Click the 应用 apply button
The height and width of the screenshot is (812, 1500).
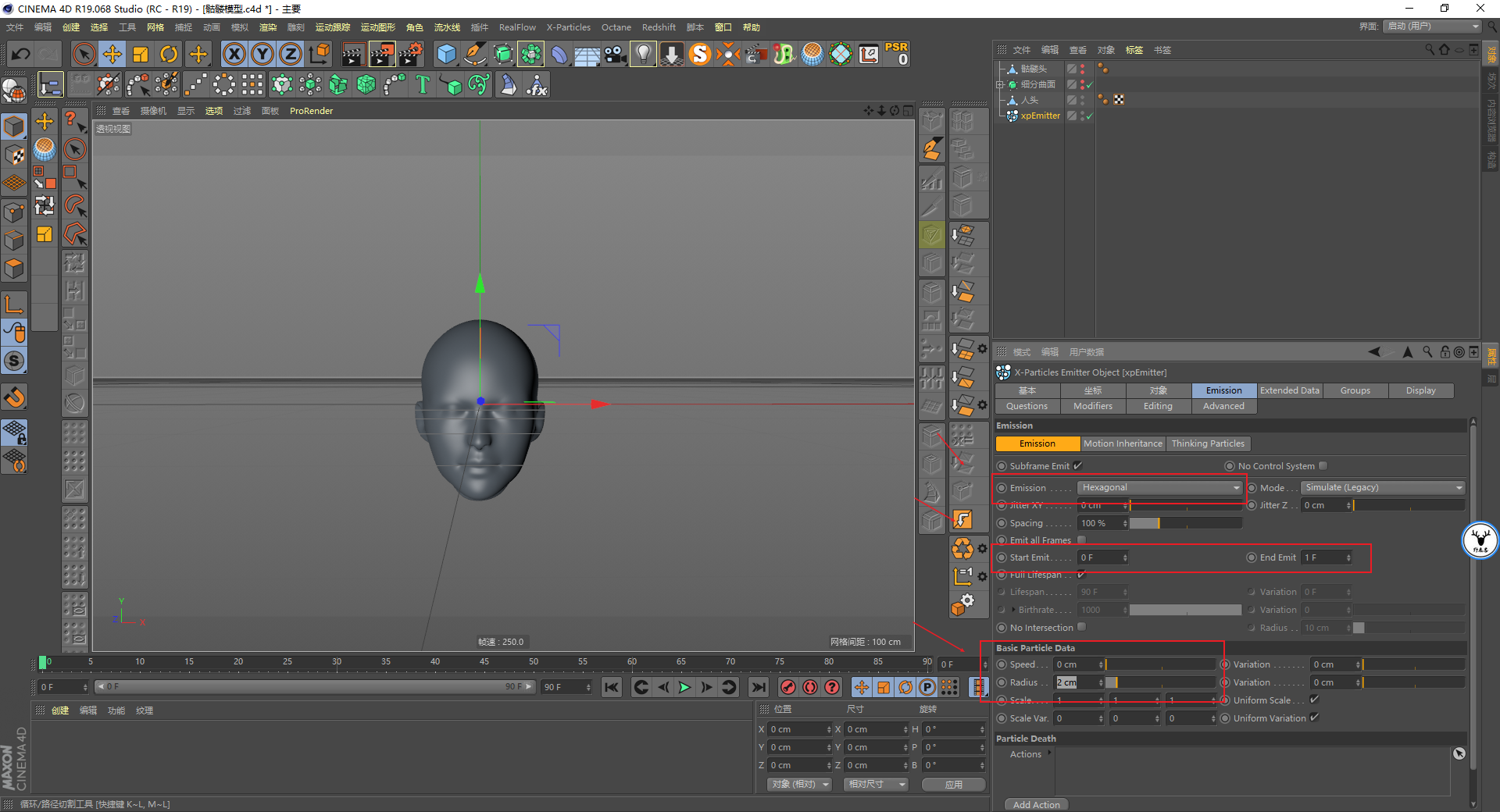click(x=953, y=784)
